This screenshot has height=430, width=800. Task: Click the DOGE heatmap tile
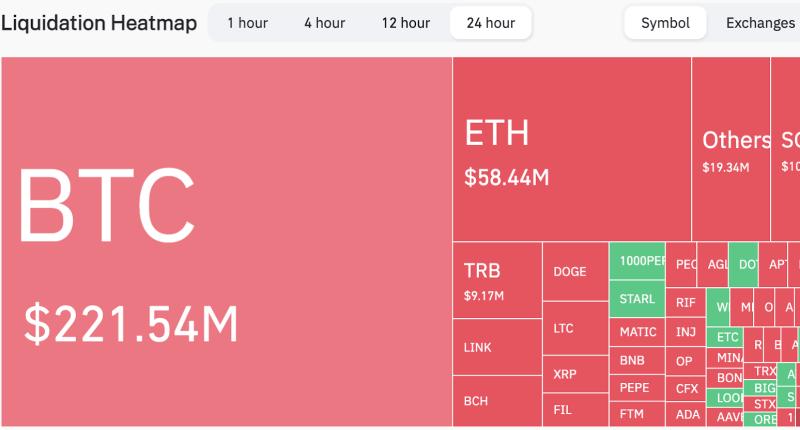575,271
